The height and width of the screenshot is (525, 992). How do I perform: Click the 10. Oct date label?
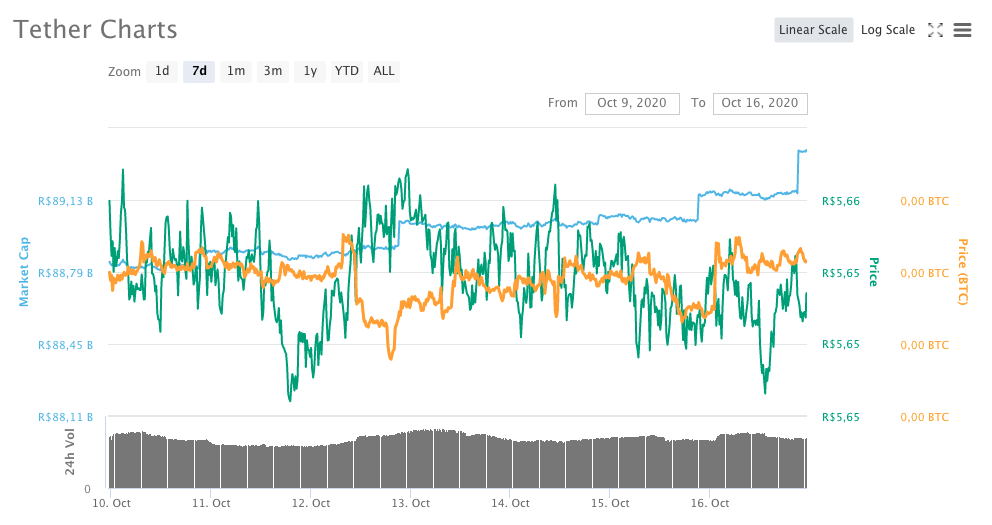tap(111, 503)
